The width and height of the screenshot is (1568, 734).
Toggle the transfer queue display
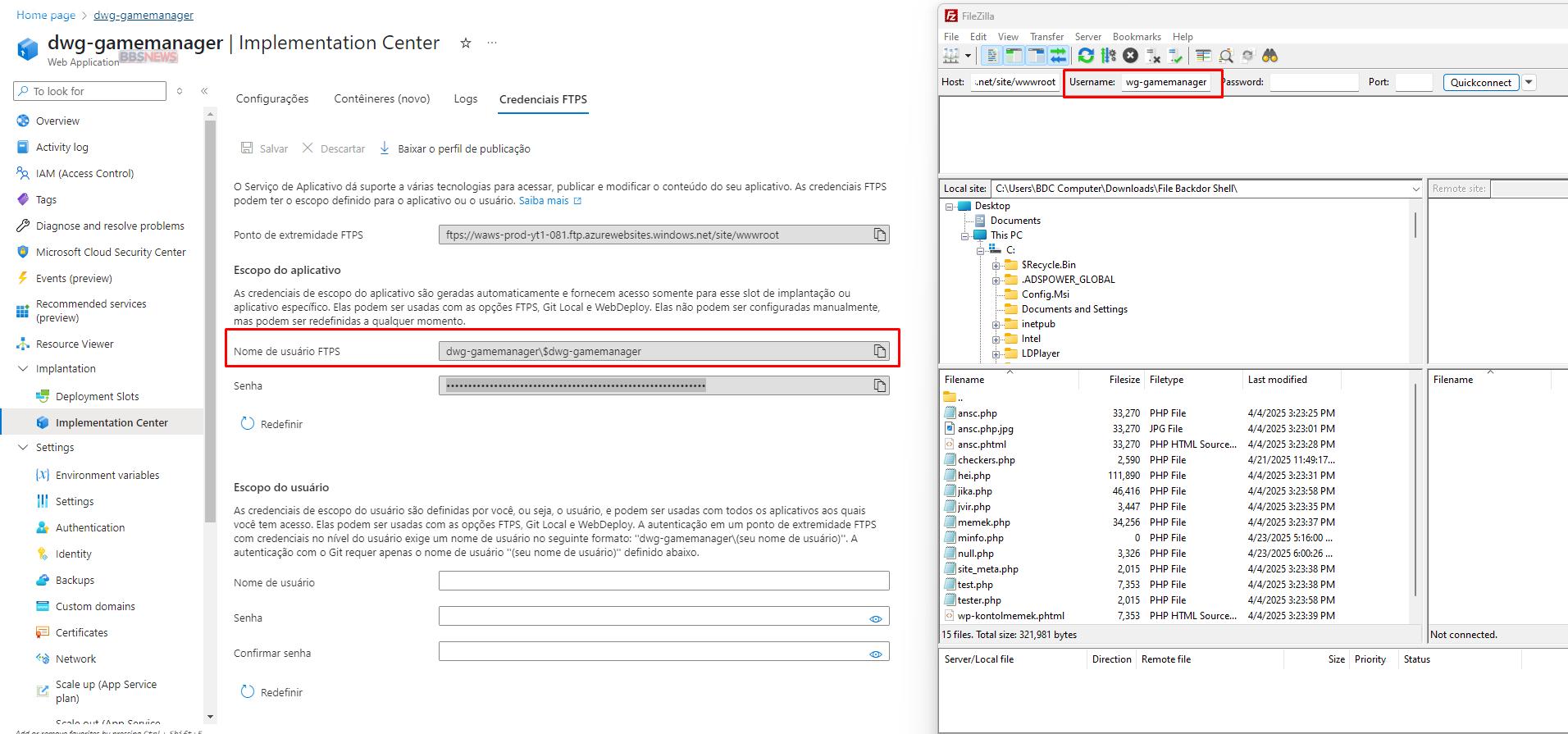1058,56
